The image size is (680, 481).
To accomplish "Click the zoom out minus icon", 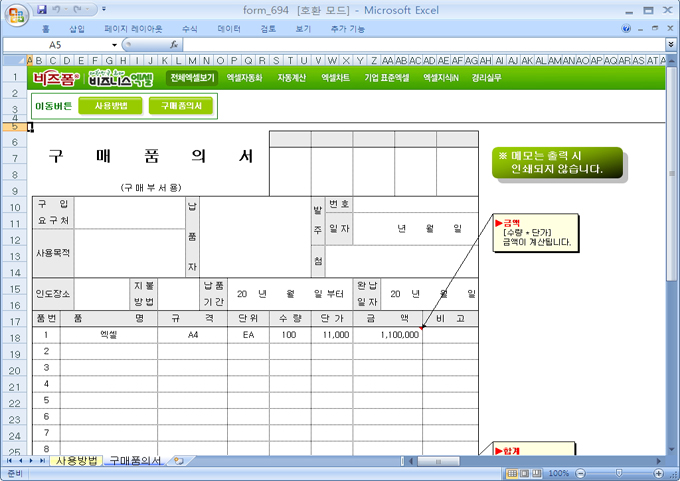I will point(578,473).
